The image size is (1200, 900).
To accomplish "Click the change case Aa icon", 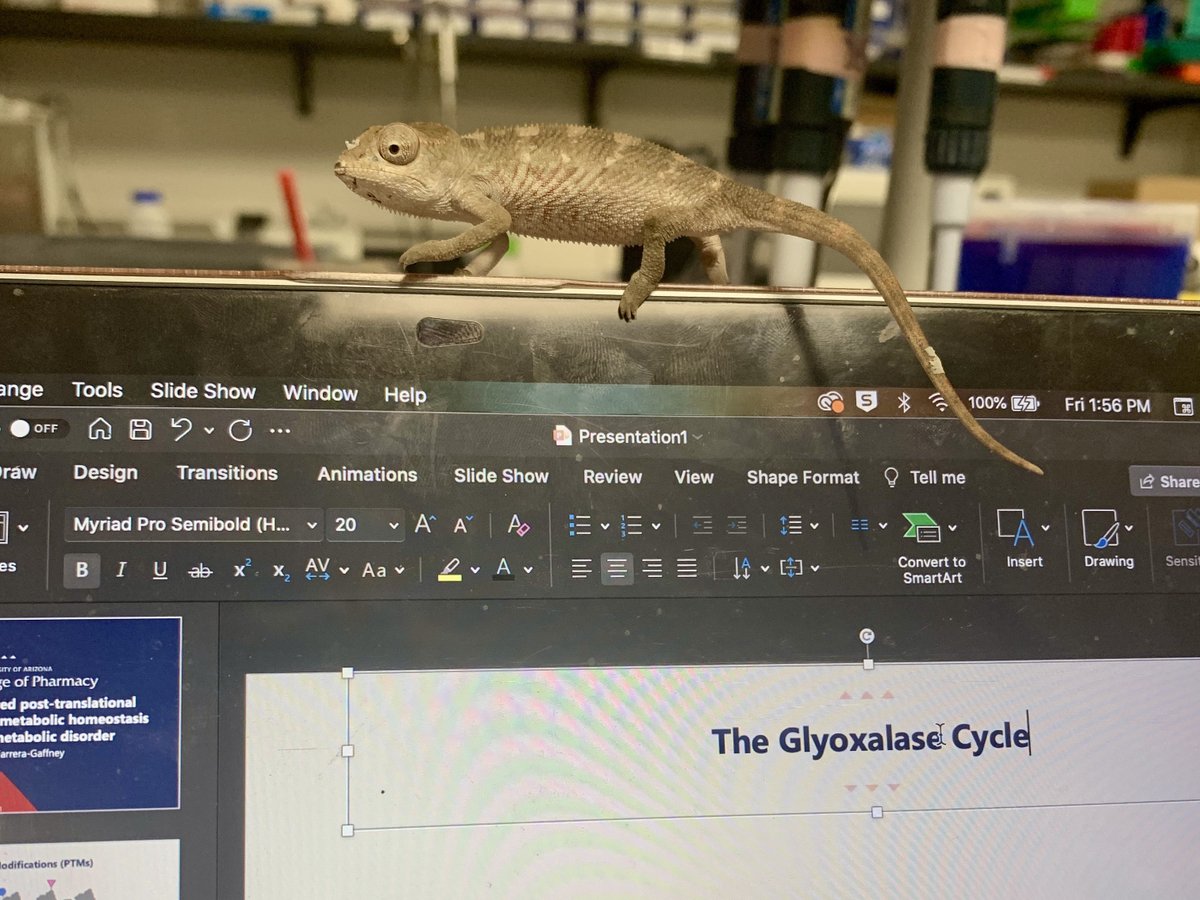I will 374,570.
